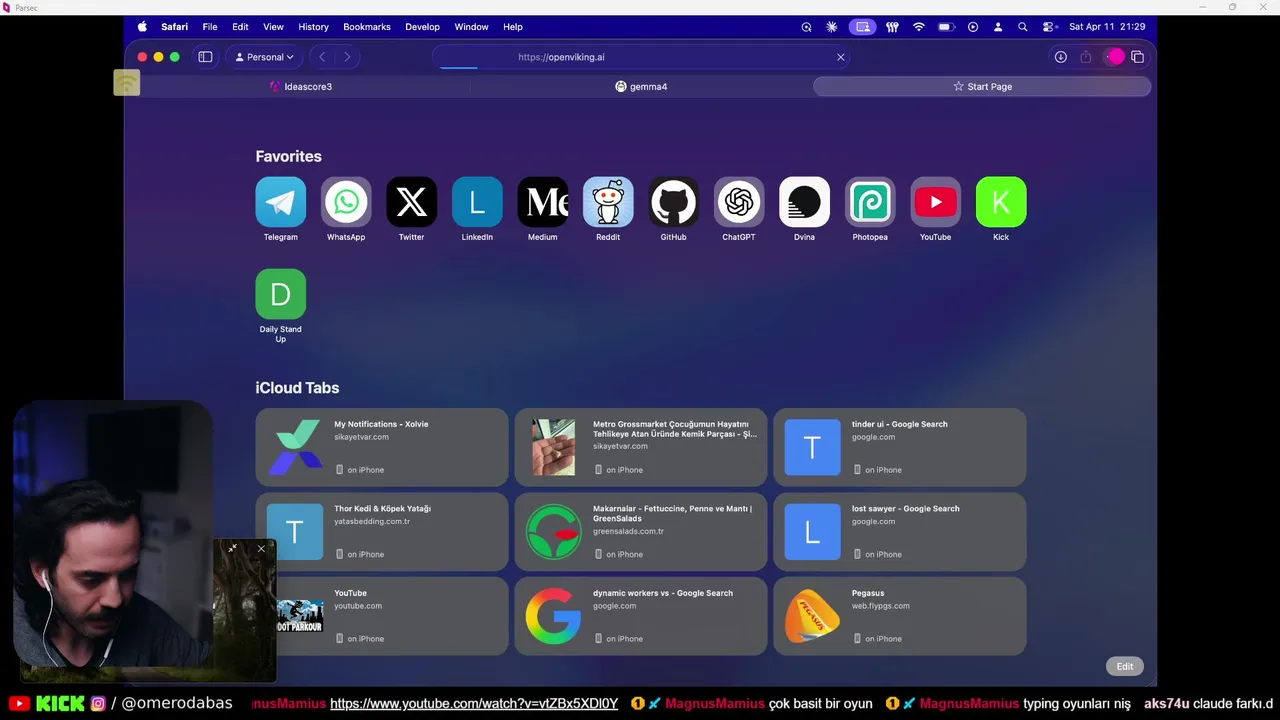The width and height of the screenshot is (1280, 720).
Task: Open the Medium favorite
Action: click(x=542, y=202)
